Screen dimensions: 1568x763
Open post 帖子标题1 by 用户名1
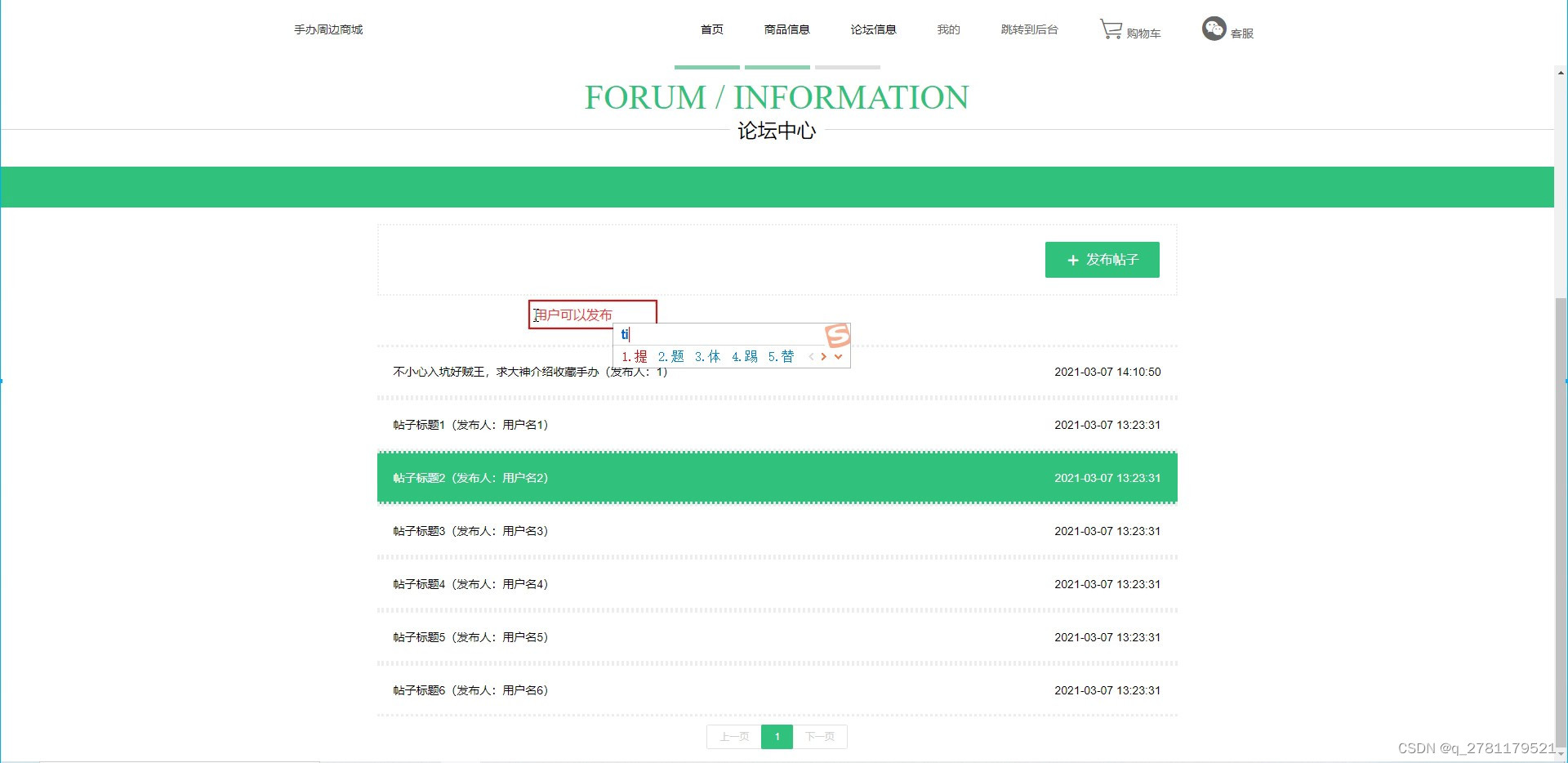(777, 425)
